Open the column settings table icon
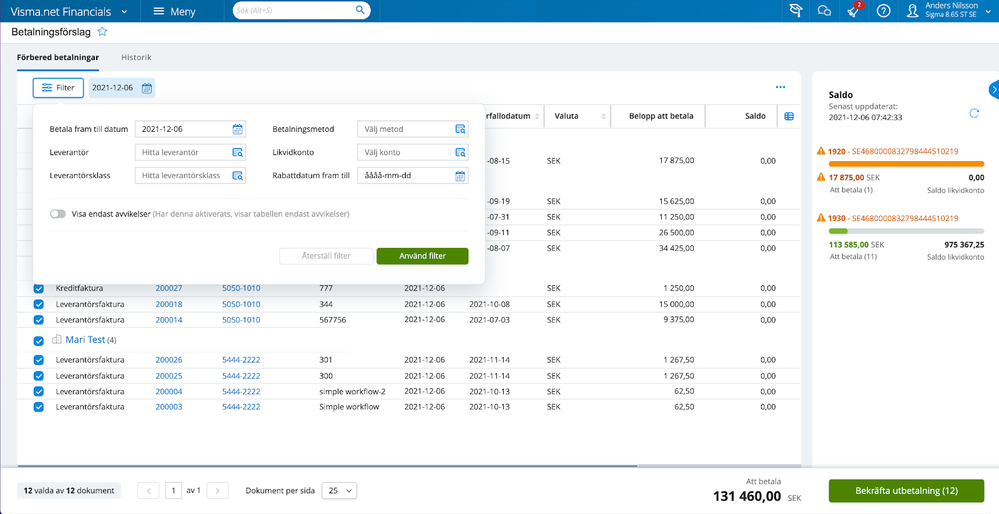Viewport: 999px width, 514px height. point(789,117)
